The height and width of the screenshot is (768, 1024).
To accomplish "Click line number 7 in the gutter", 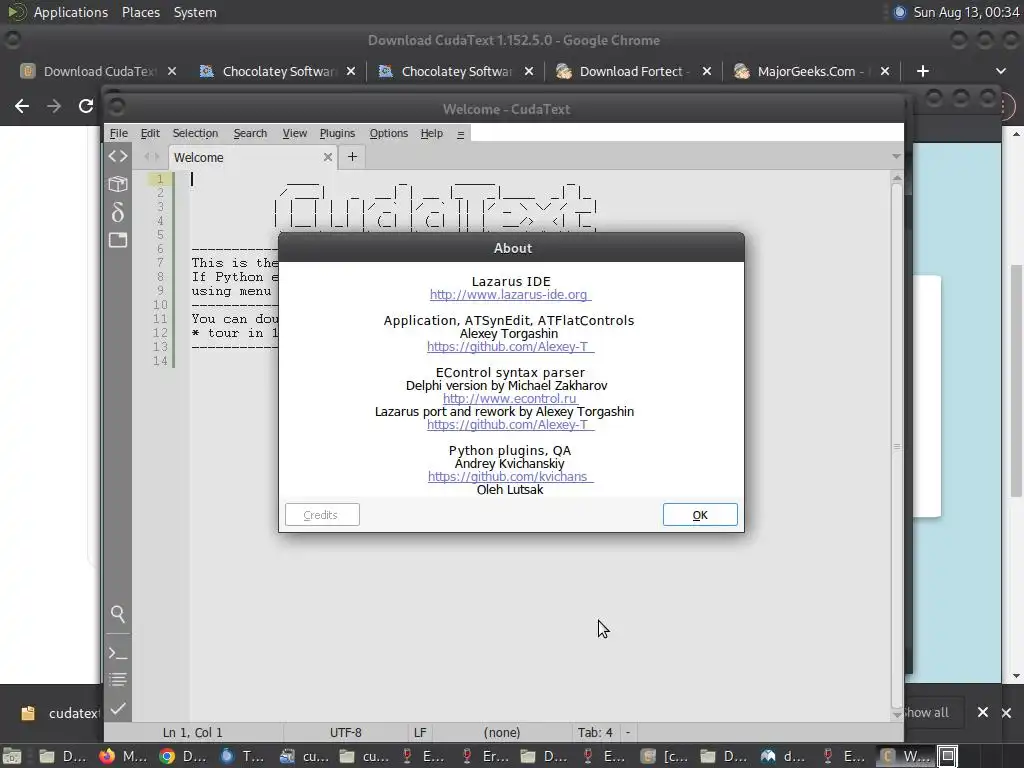I will pyautogui.click(x=160, y=263).
